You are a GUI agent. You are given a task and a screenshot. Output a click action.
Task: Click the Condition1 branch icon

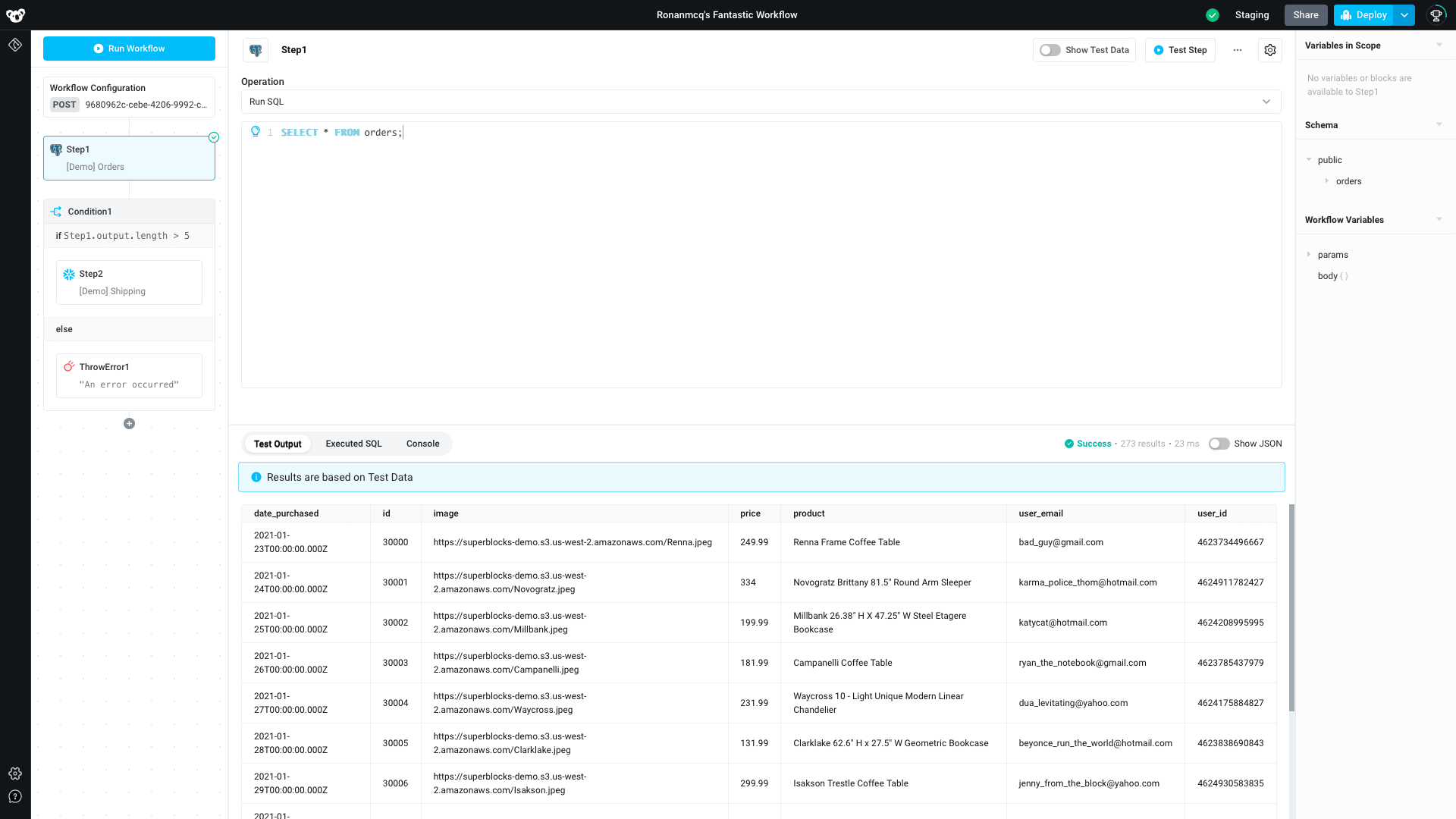(x=56, y=212)
